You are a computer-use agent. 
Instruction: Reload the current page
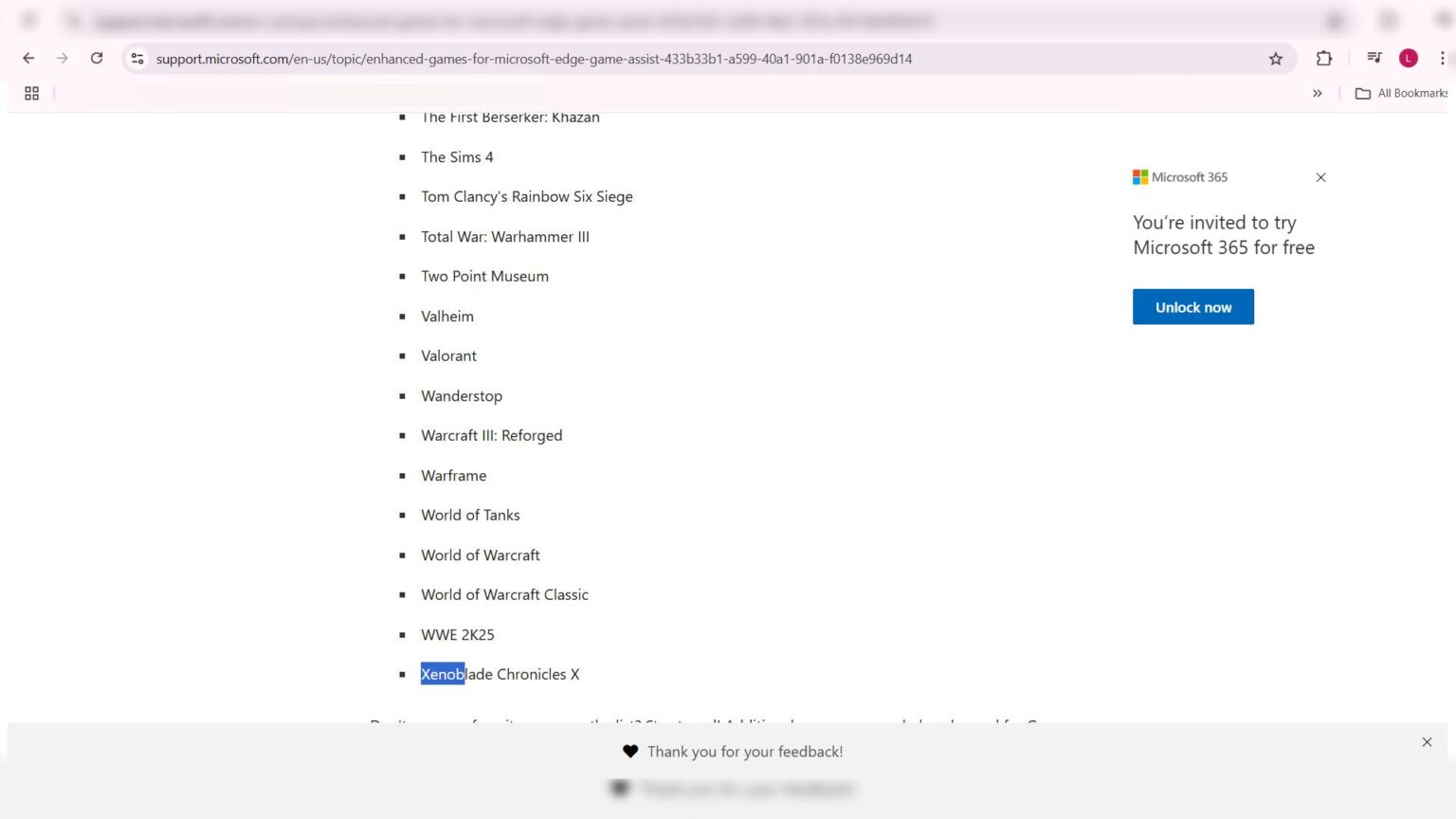coord(97,59)
